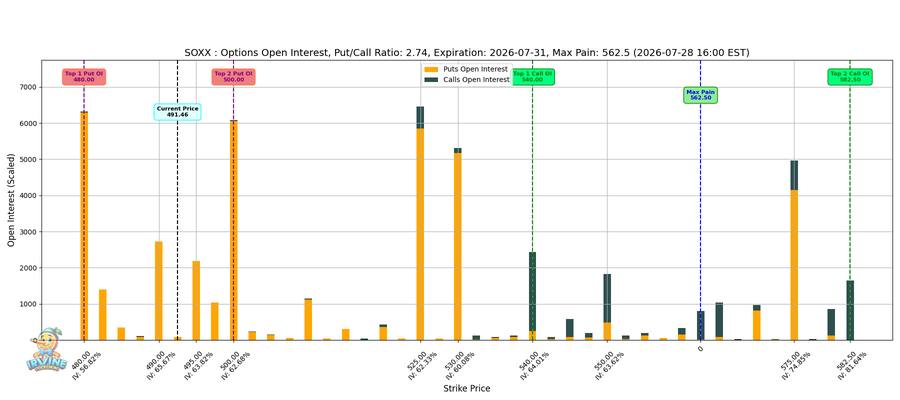Click the 'Open Interest (Scaled)' y-axis title
This screenshot has height=400, width=900.
(x=11, y=200)
